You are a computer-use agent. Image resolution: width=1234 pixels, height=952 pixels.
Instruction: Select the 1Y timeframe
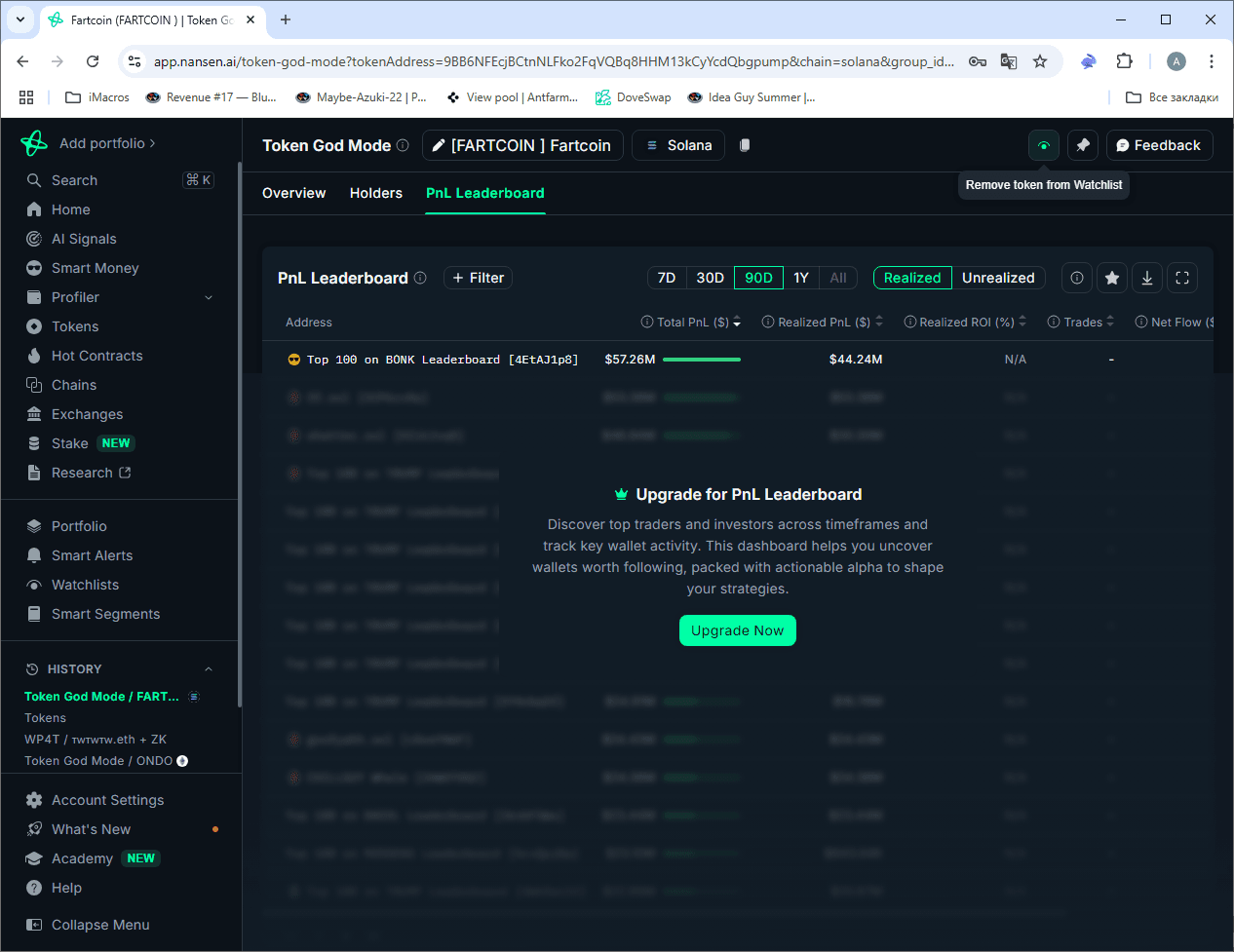click(x=801, y=278)
